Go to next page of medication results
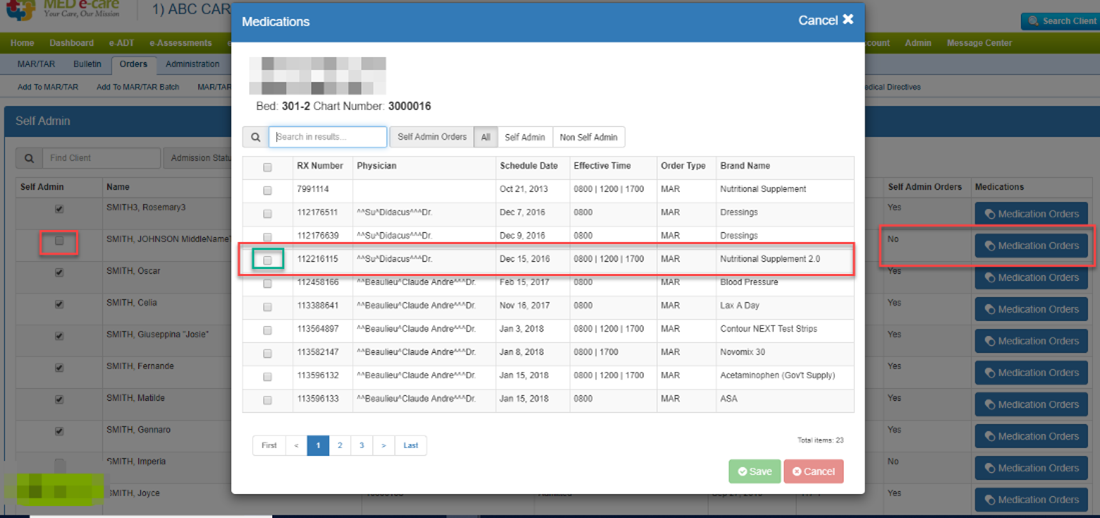Viewport: 1100px width, 518px height. pyautogui.click(x=384, y=445)
